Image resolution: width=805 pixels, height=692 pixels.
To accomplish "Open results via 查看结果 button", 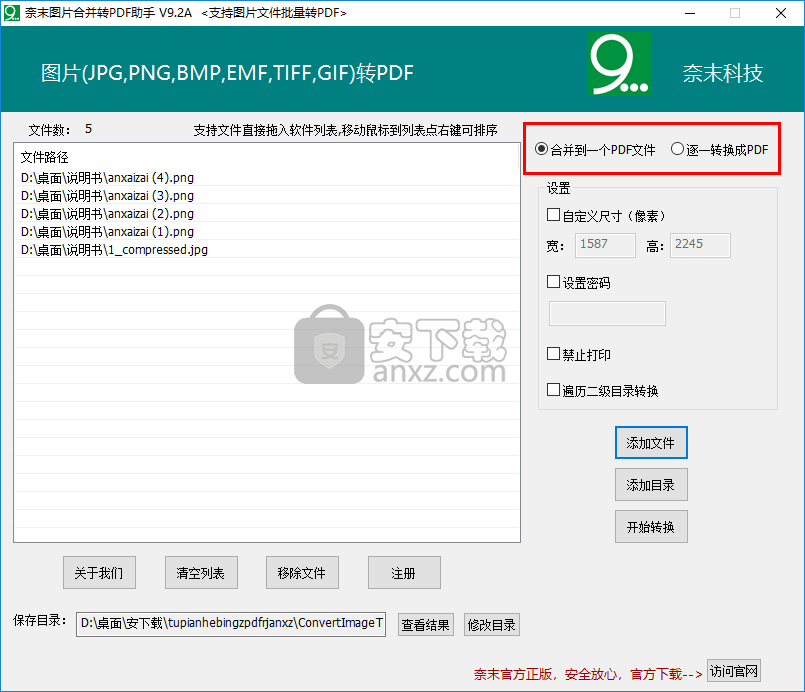I will 426,625.
